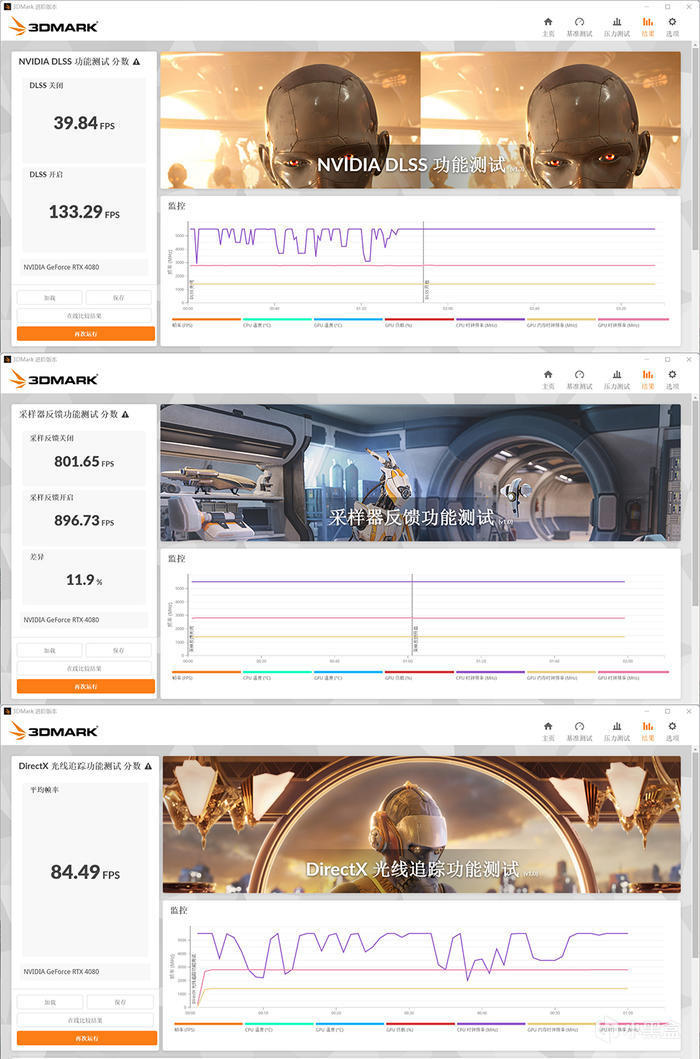700x1059 pixels.
Task: Click orange 再次运行 in DirectX 光线追踪 window
Action: [86, 1038]
